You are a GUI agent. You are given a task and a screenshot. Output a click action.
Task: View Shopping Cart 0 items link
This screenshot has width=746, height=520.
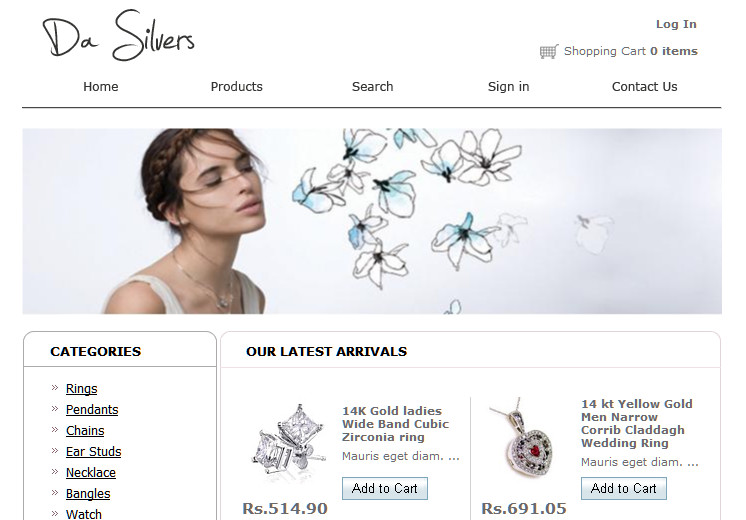pyautogui.click(x=630, y=51)
